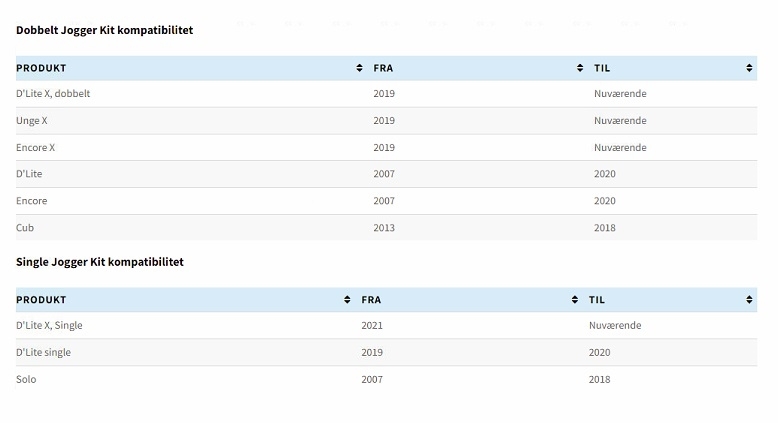Click TIL header in Dobbelt Jogger table

click(x=602, y=68)
